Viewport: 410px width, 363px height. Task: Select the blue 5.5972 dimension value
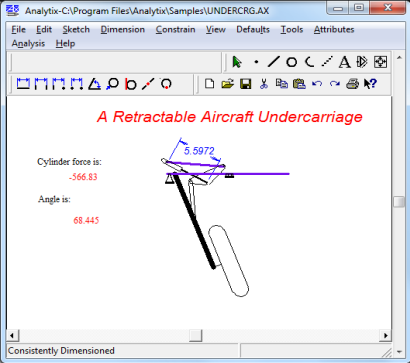click(x=199, y=151)
